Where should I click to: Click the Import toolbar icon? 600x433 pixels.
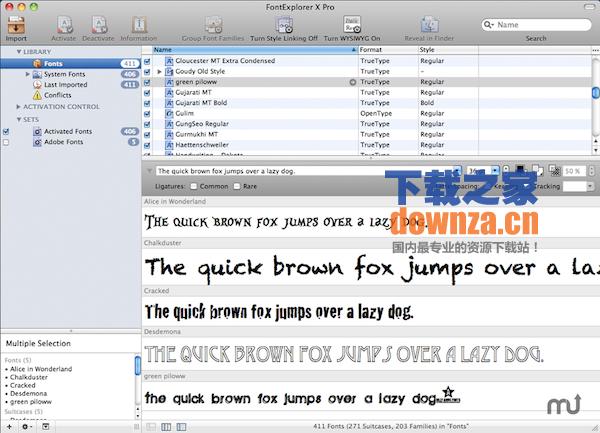coord(16,25)
